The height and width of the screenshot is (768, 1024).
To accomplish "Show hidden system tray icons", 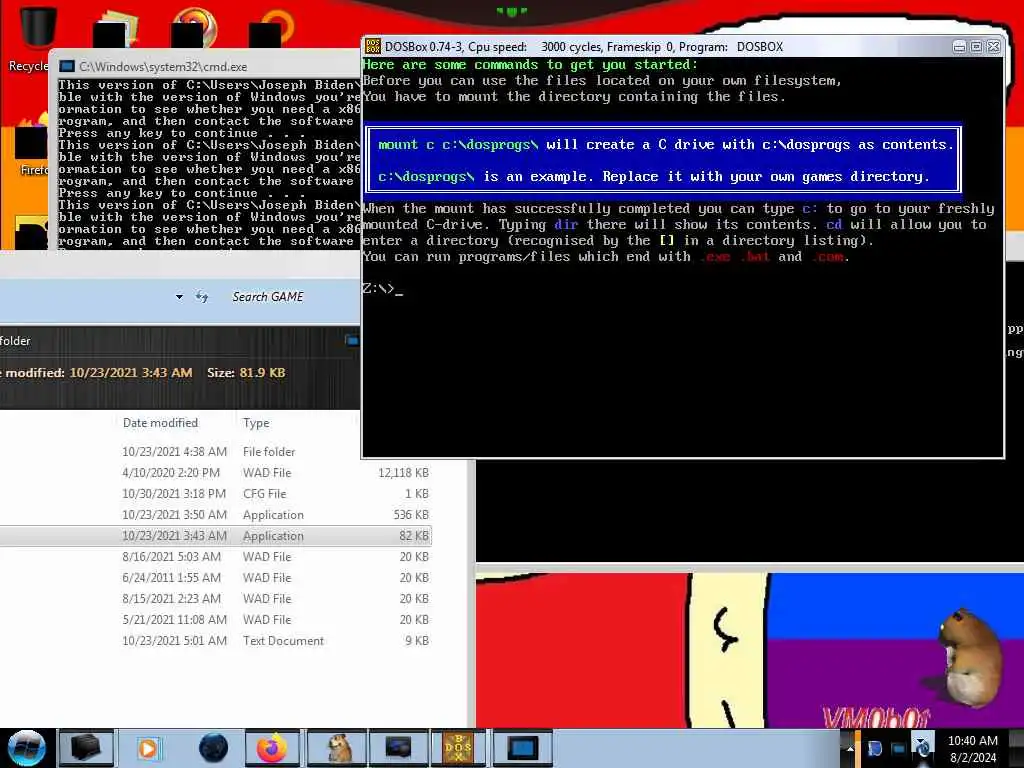I will tap(850, 748).
